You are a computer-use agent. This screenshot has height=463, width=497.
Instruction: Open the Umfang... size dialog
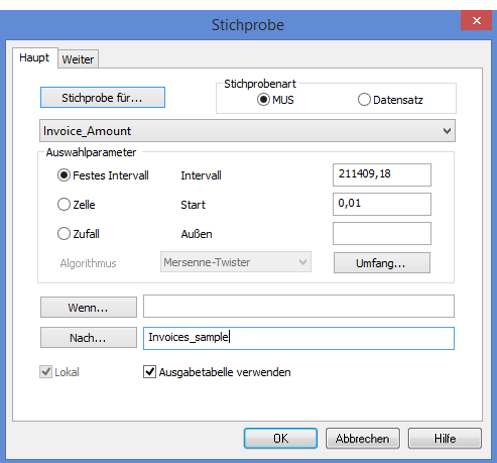point(382,263)
